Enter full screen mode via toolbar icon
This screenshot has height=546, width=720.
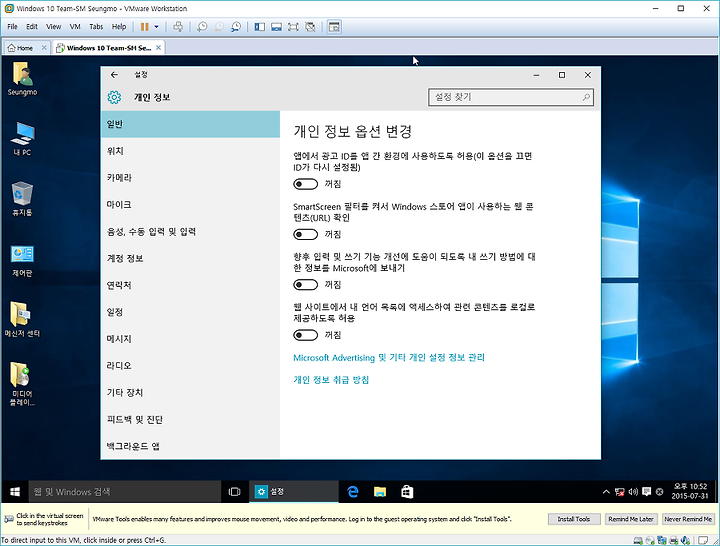[x=293, y=27]
